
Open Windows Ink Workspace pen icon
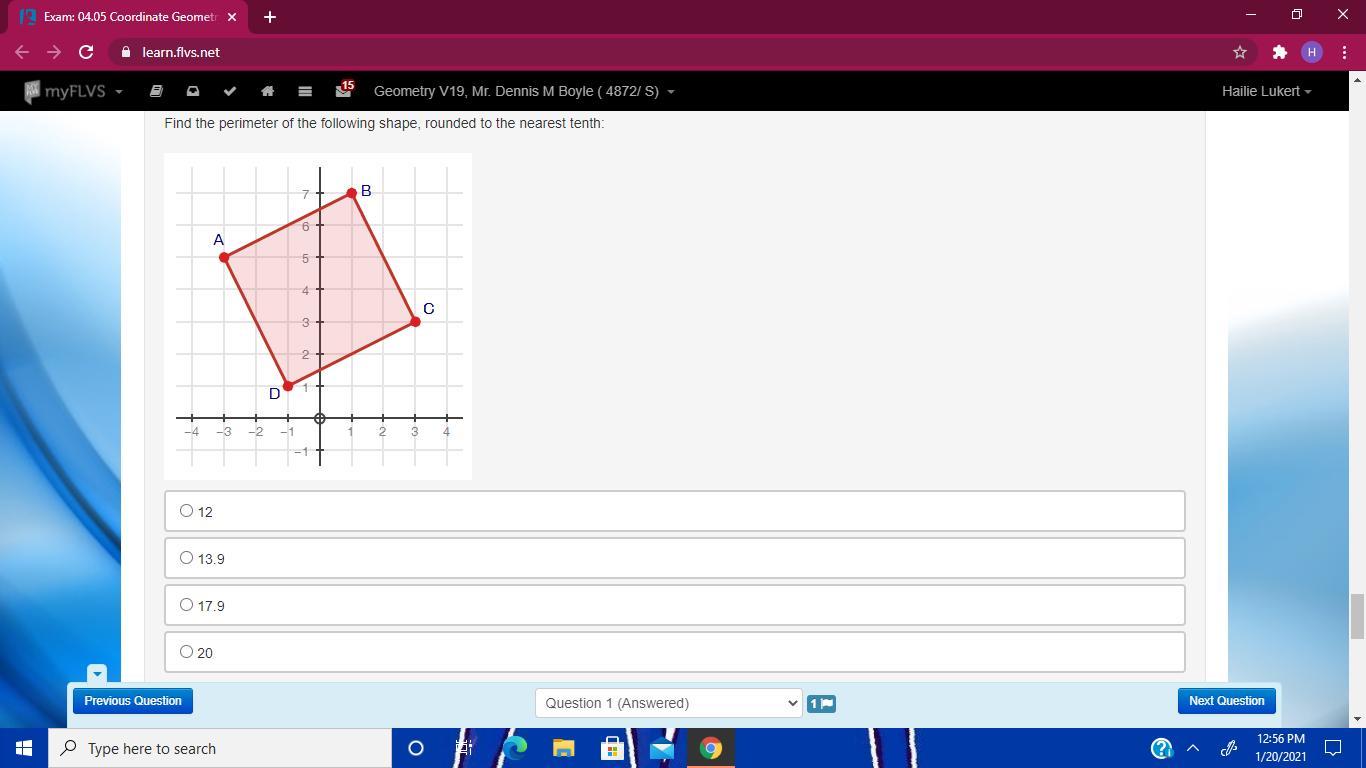(1229, 748)
